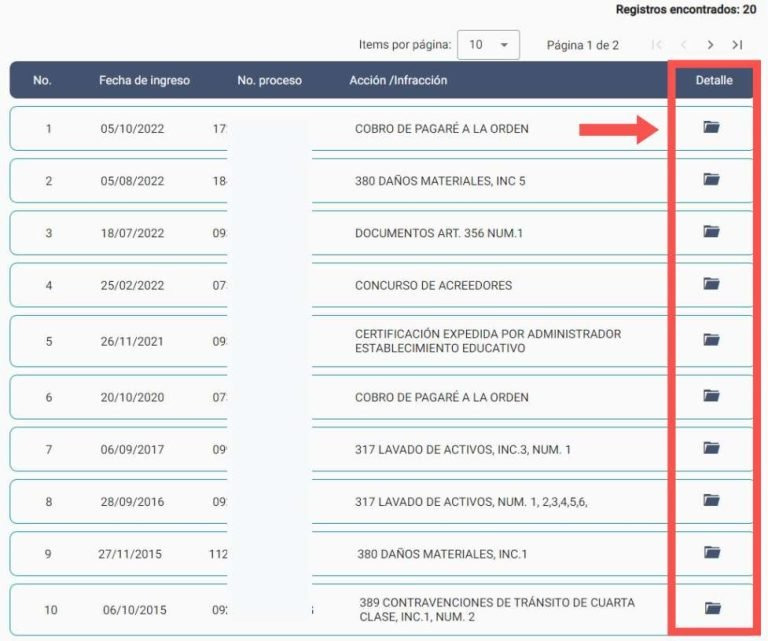This screenshot has width=768, height=641.
Task: Open detail folder for CONTRAVENCIONES DE TRÁNSITO row
Action: [713, 608]
